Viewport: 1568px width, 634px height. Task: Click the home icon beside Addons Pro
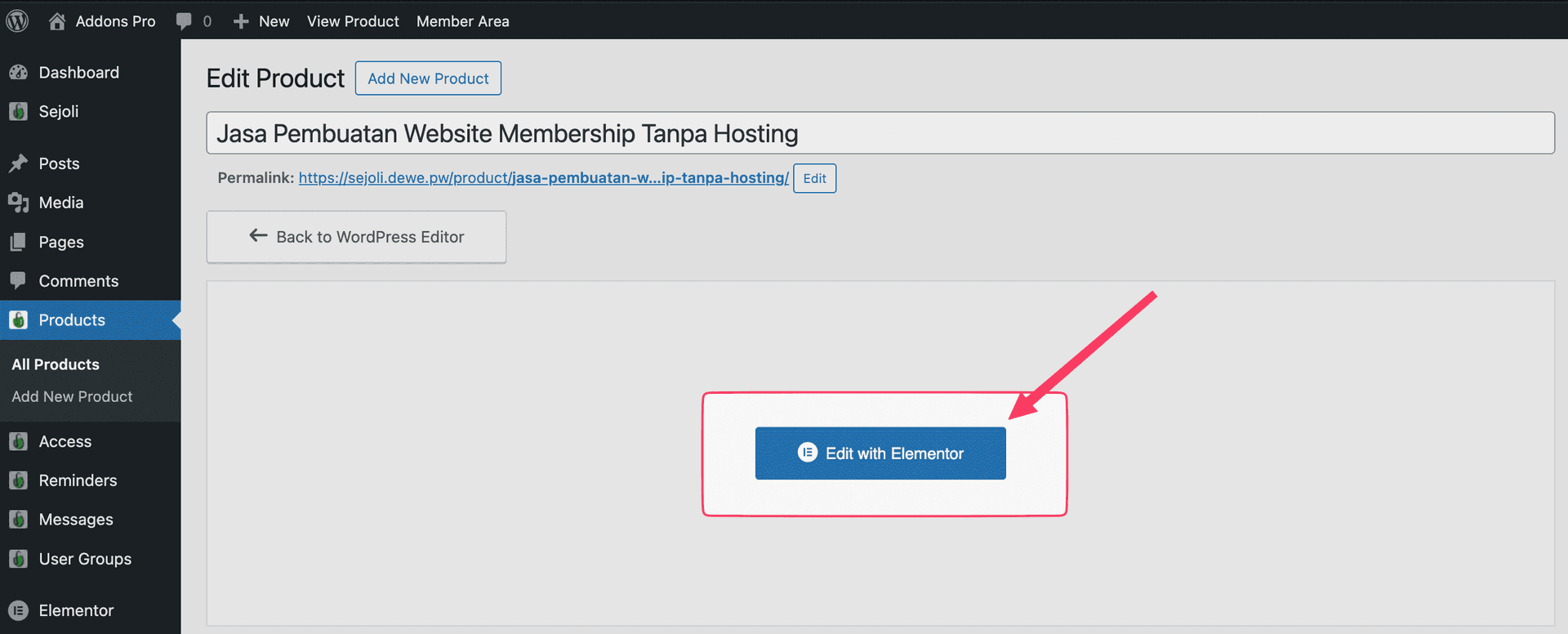[57, 21]
